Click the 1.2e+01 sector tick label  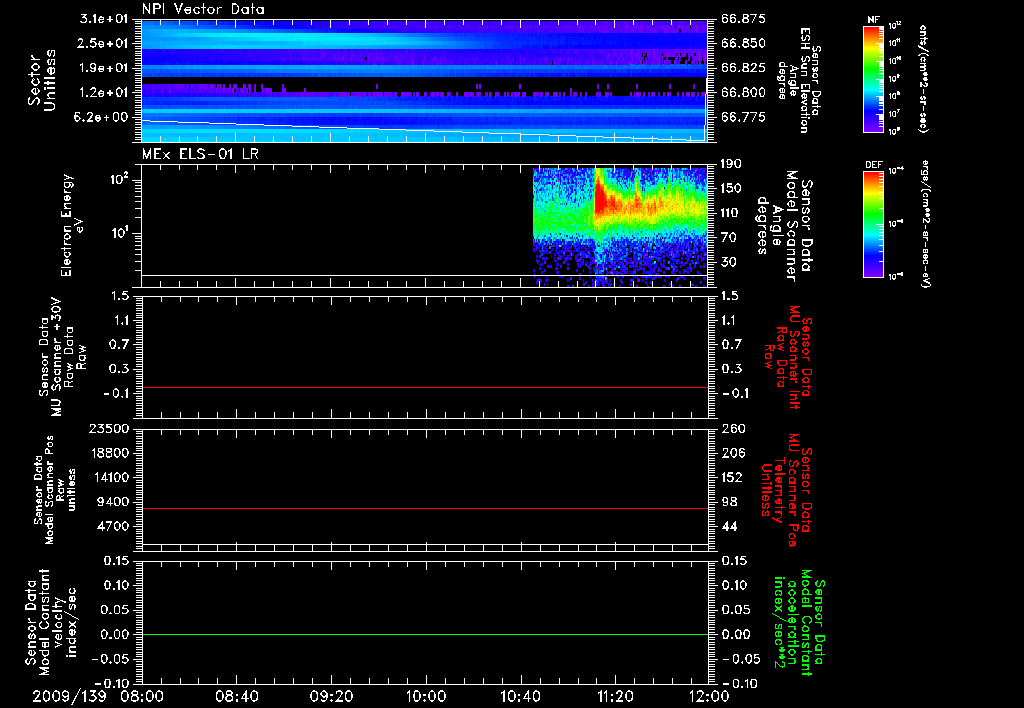pos(103,93)
